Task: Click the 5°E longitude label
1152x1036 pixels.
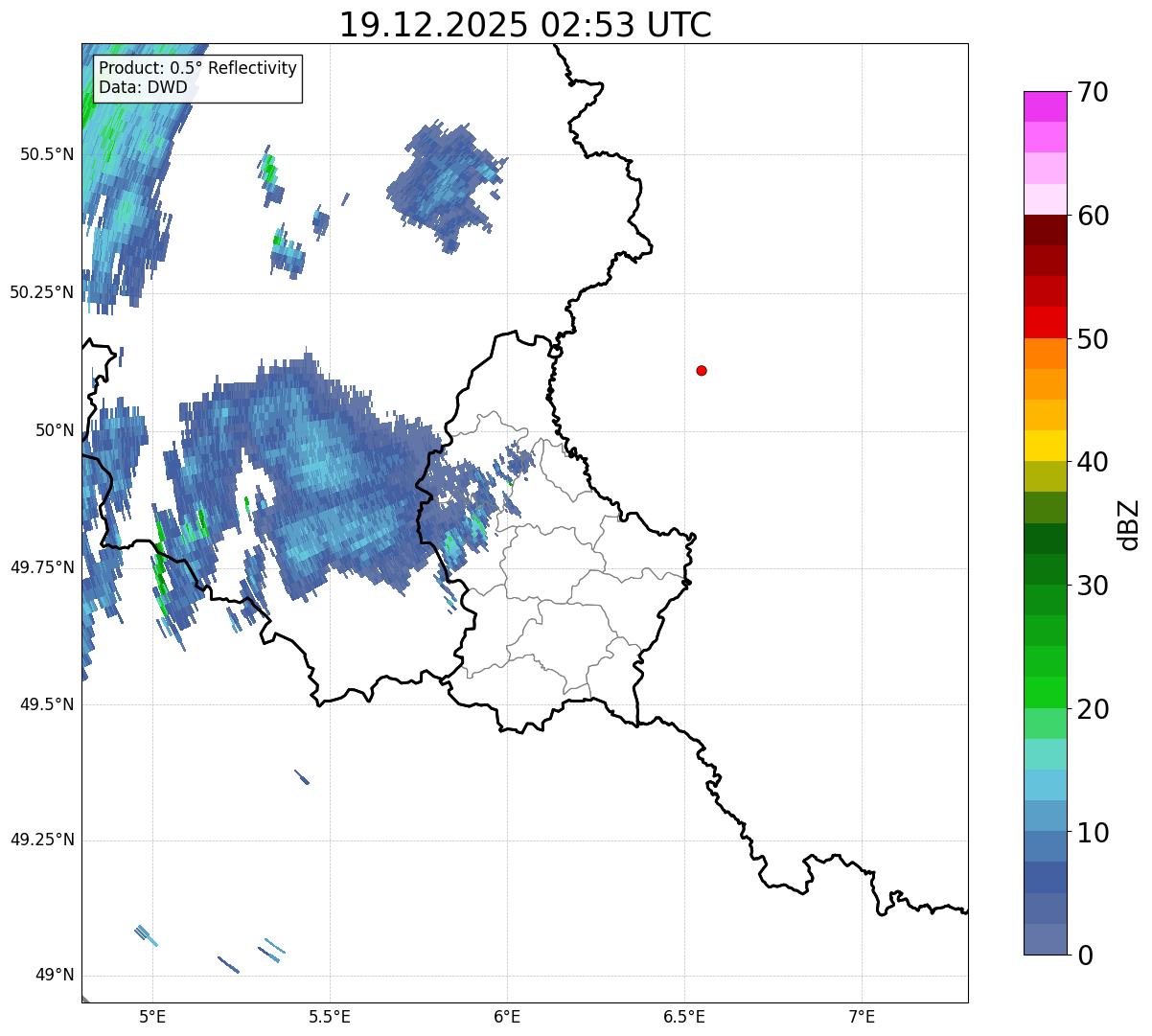Action: coord(152,1016)
